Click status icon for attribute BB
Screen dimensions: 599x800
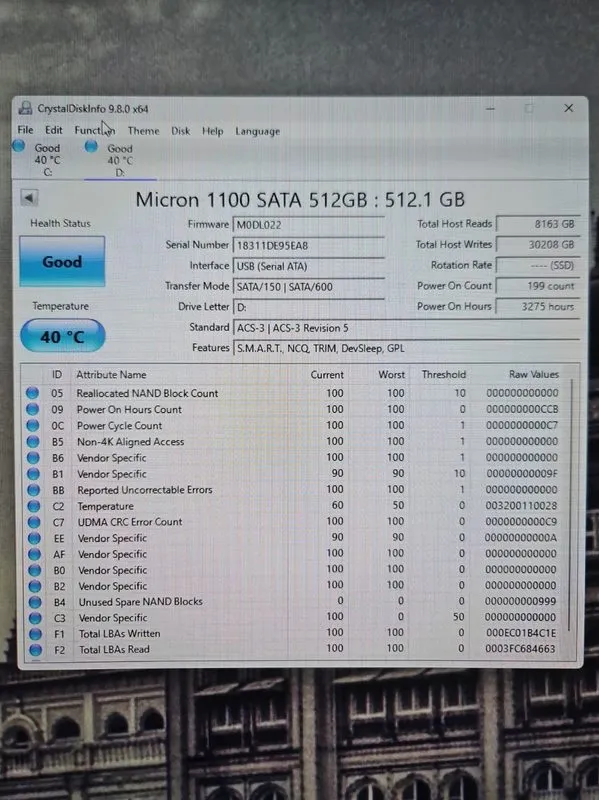point(34,490)
